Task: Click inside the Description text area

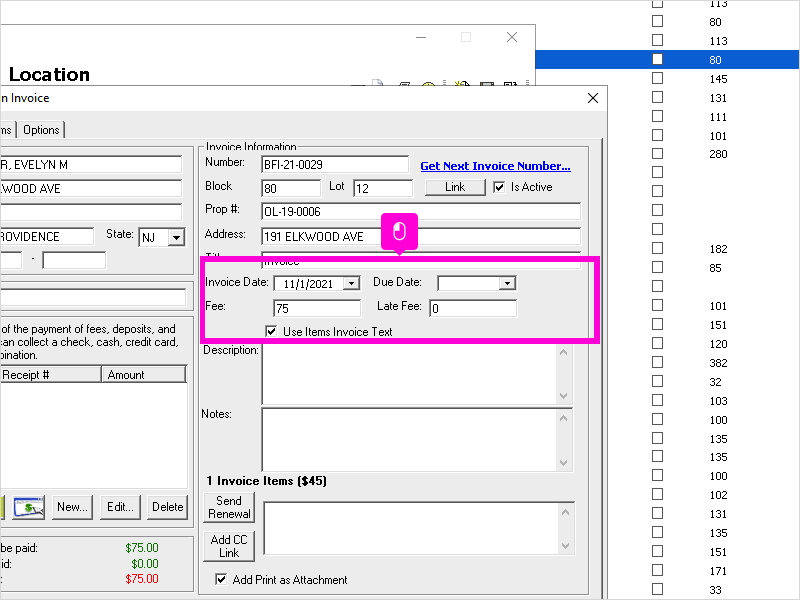Action: (409, 374)
